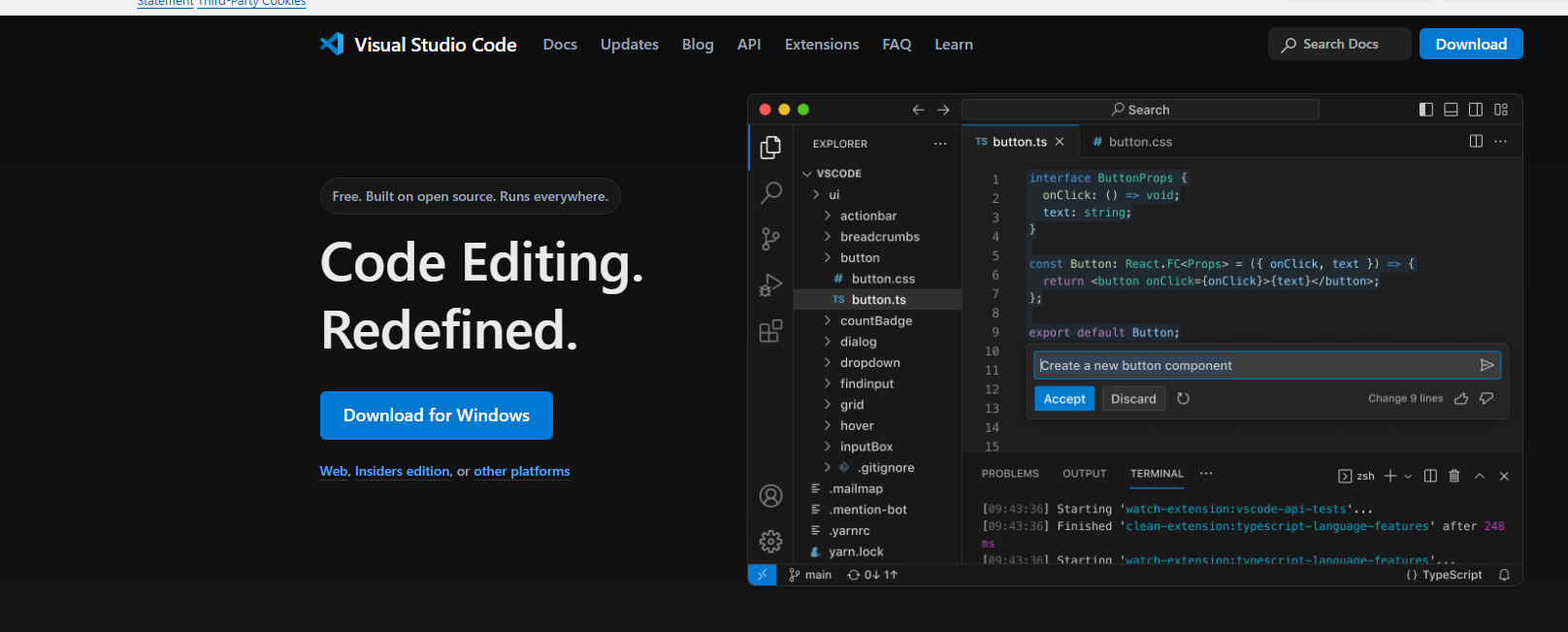
Task: Click the forward arrow in title bar
Action: (943, 110)
